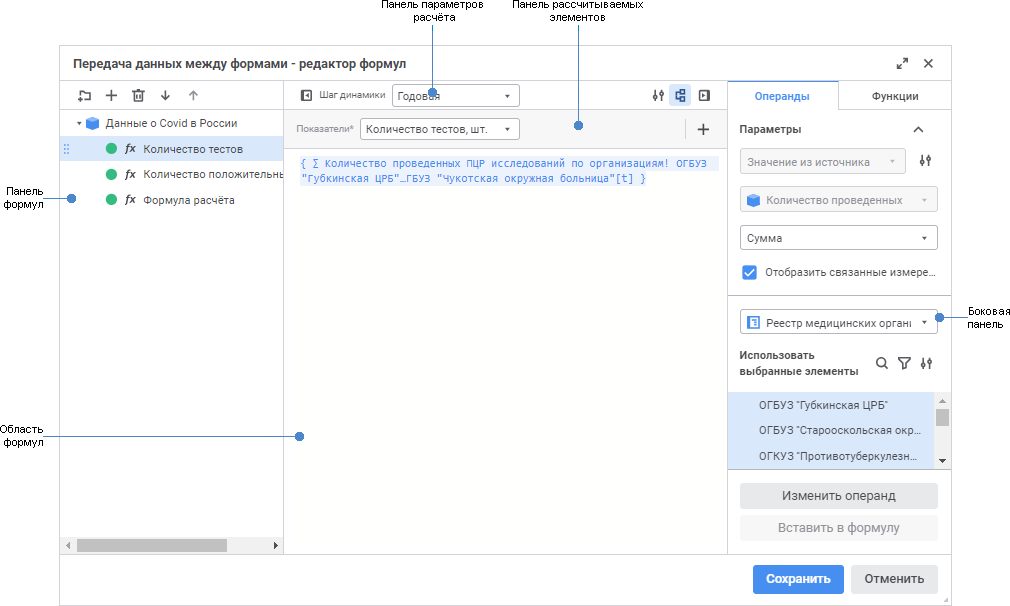This screenshot has height=606, width=1010.
Task: Click the plus icon beside Показатели row
Action: coord(703,129)
